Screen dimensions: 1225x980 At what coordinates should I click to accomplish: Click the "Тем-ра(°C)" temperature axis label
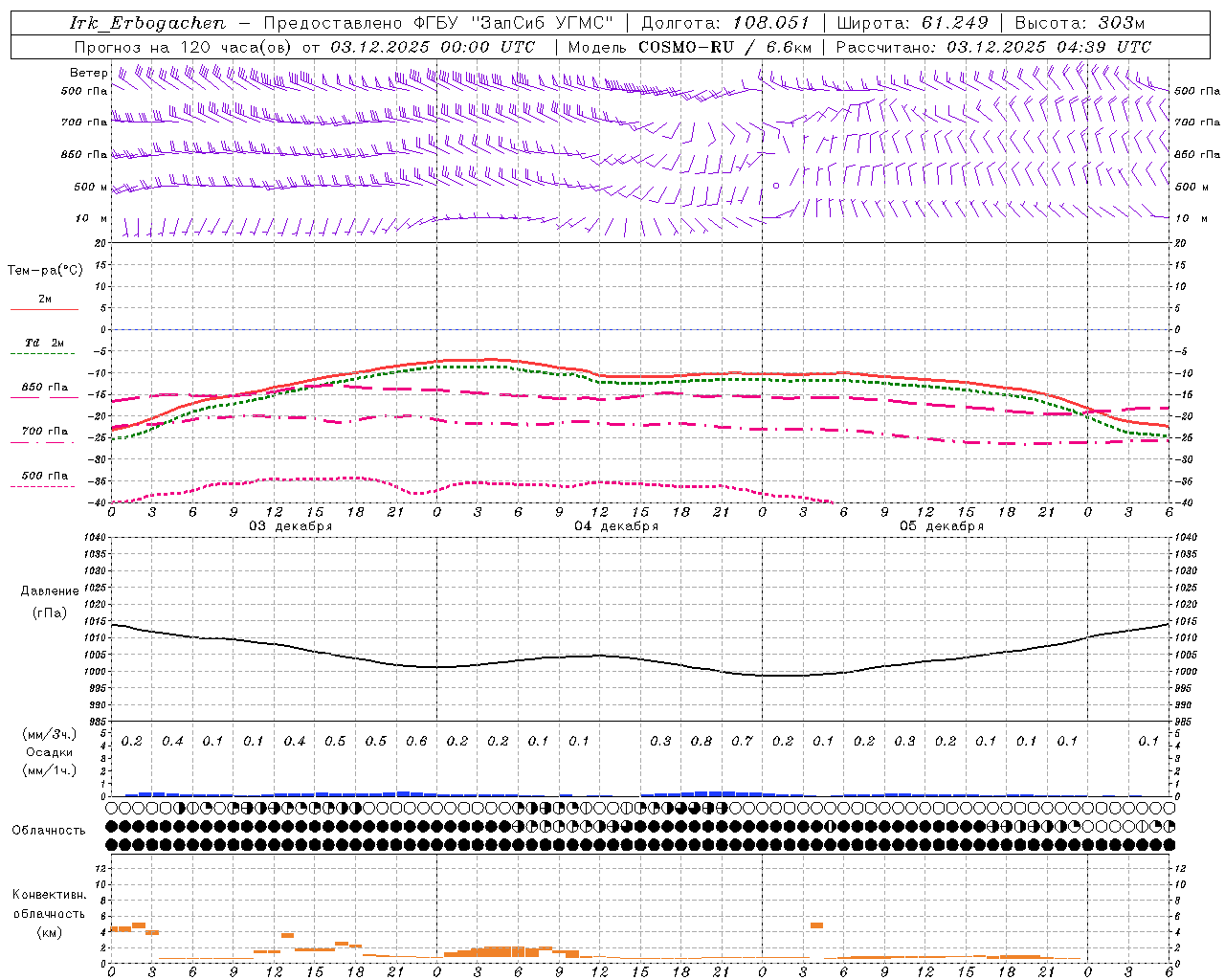[x=45, y=271]
